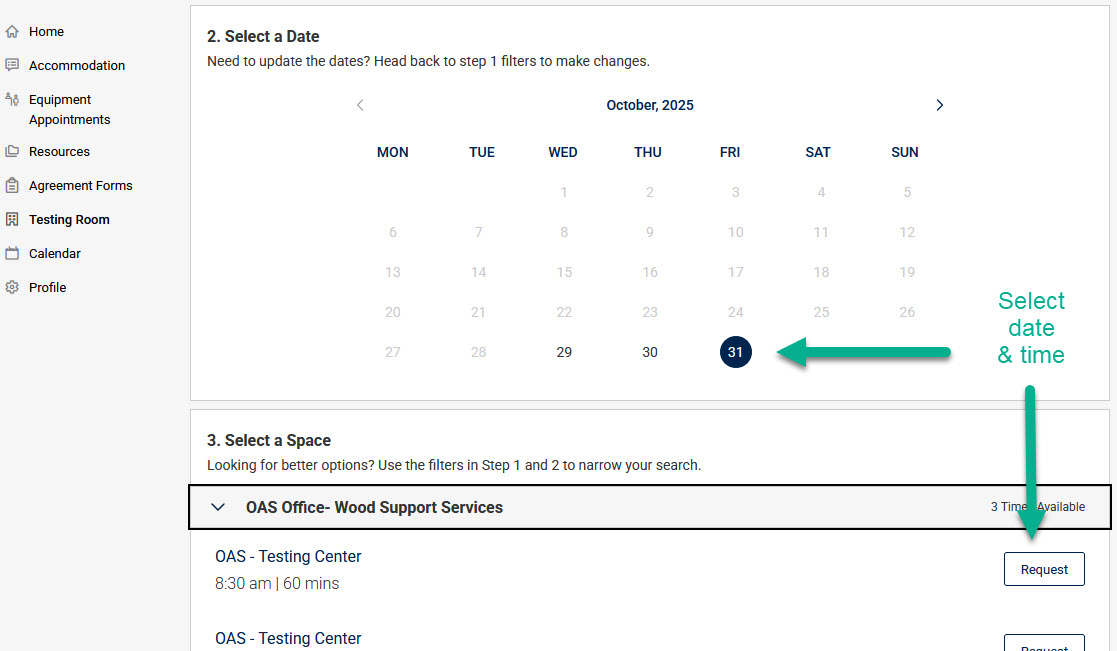This screenshot has width=1117, height=651.
Task: Go to the next month arrow
Action: click(x=939, y=105)
